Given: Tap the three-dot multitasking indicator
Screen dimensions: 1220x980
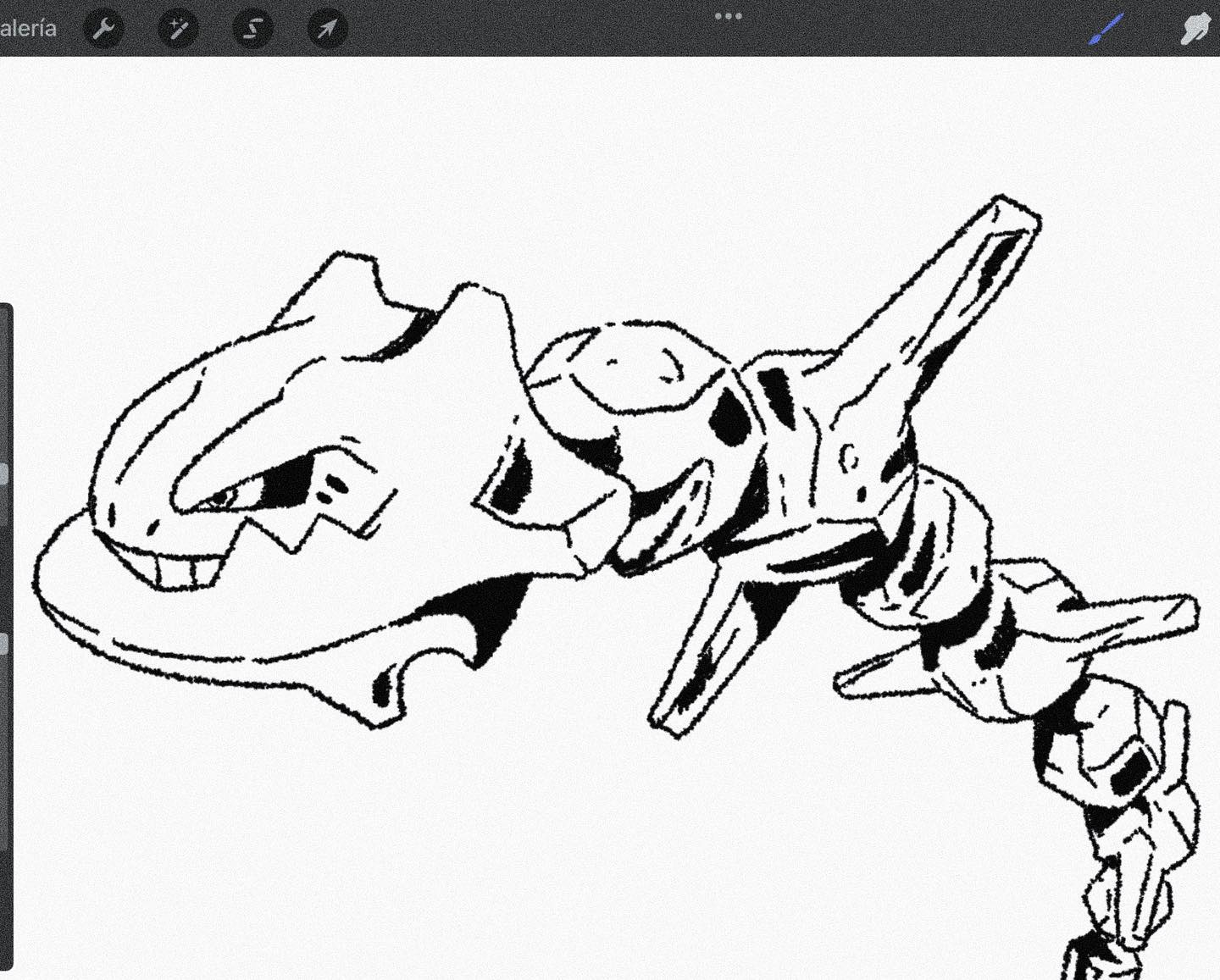Looking at the screenshot, I should click(x=728, y=16).
